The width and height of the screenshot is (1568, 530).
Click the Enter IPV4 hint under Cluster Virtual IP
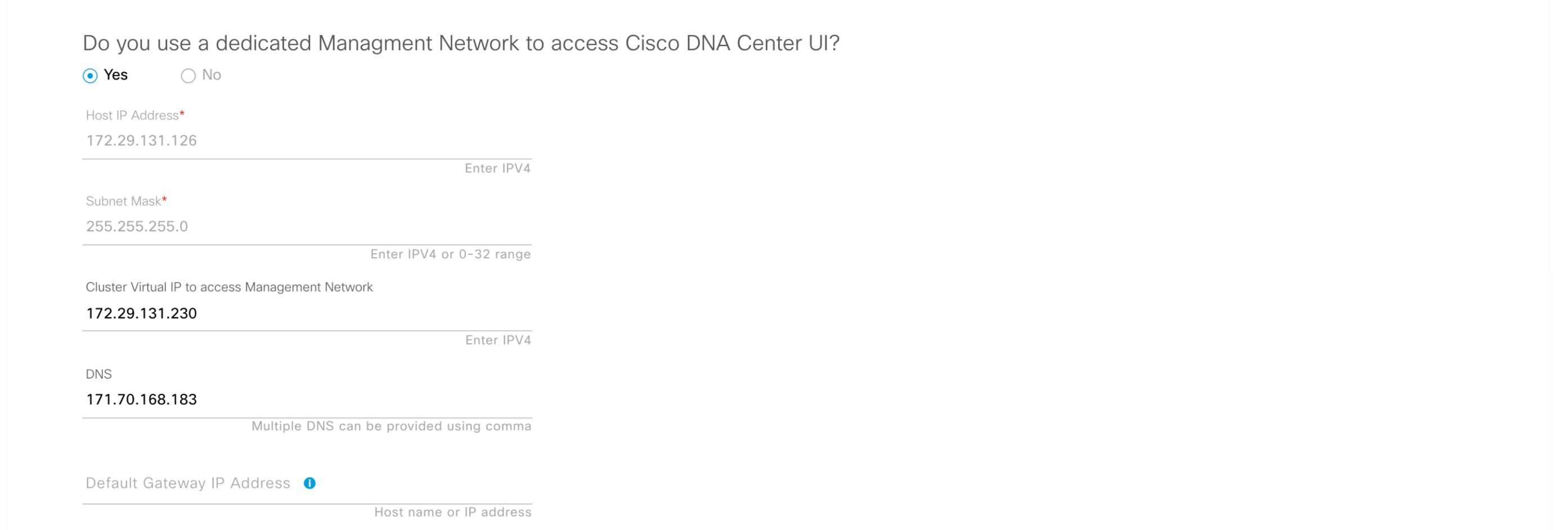(x=498, y=340)
